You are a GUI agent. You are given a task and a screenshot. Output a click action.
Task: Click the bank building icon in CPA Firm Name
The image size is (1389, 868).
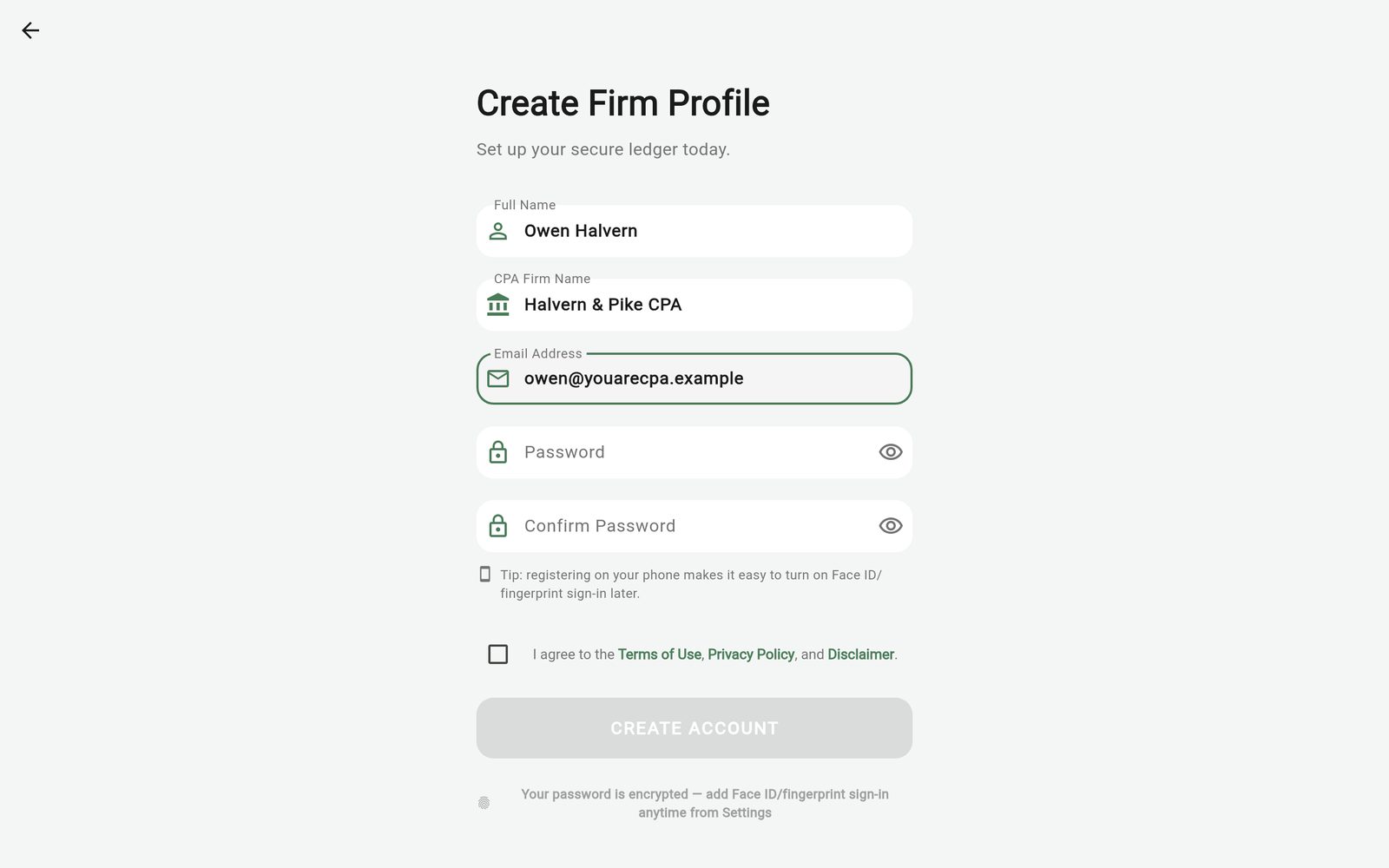[498, 305]
